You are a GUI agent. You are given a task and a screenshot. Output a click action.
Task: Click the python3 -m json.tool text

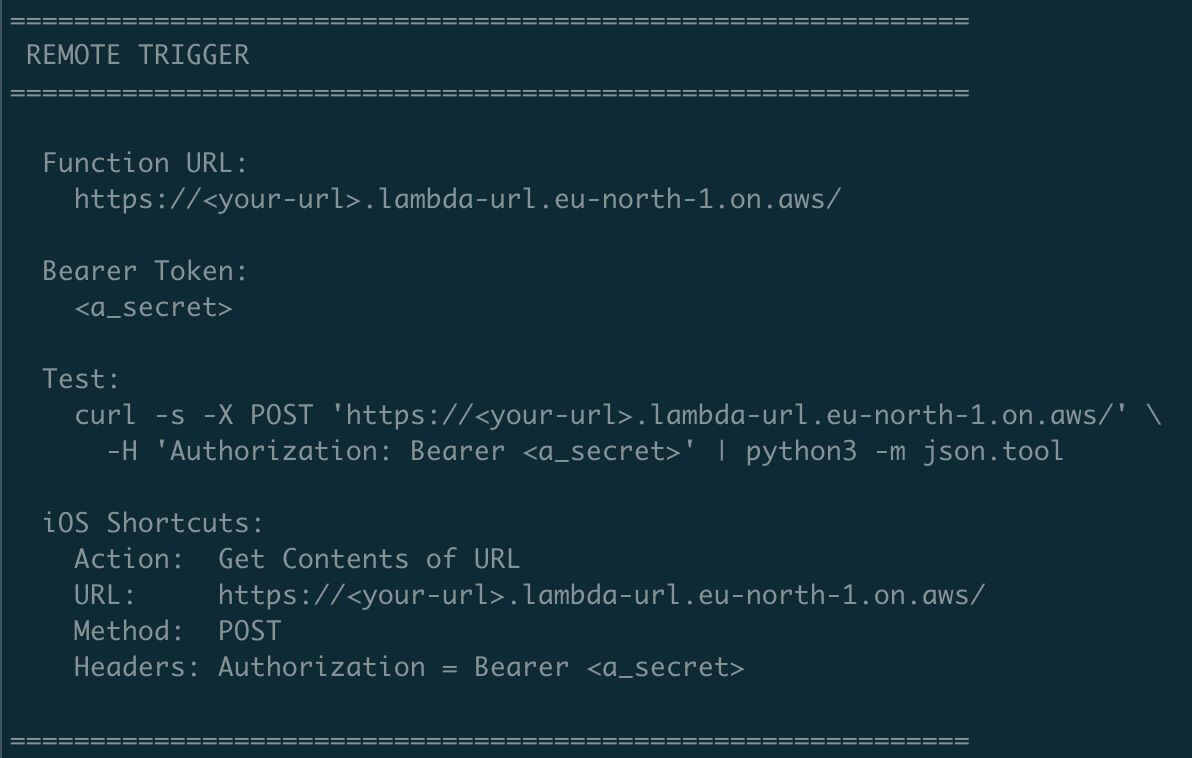pyautogui.click(x=904, y=451)
